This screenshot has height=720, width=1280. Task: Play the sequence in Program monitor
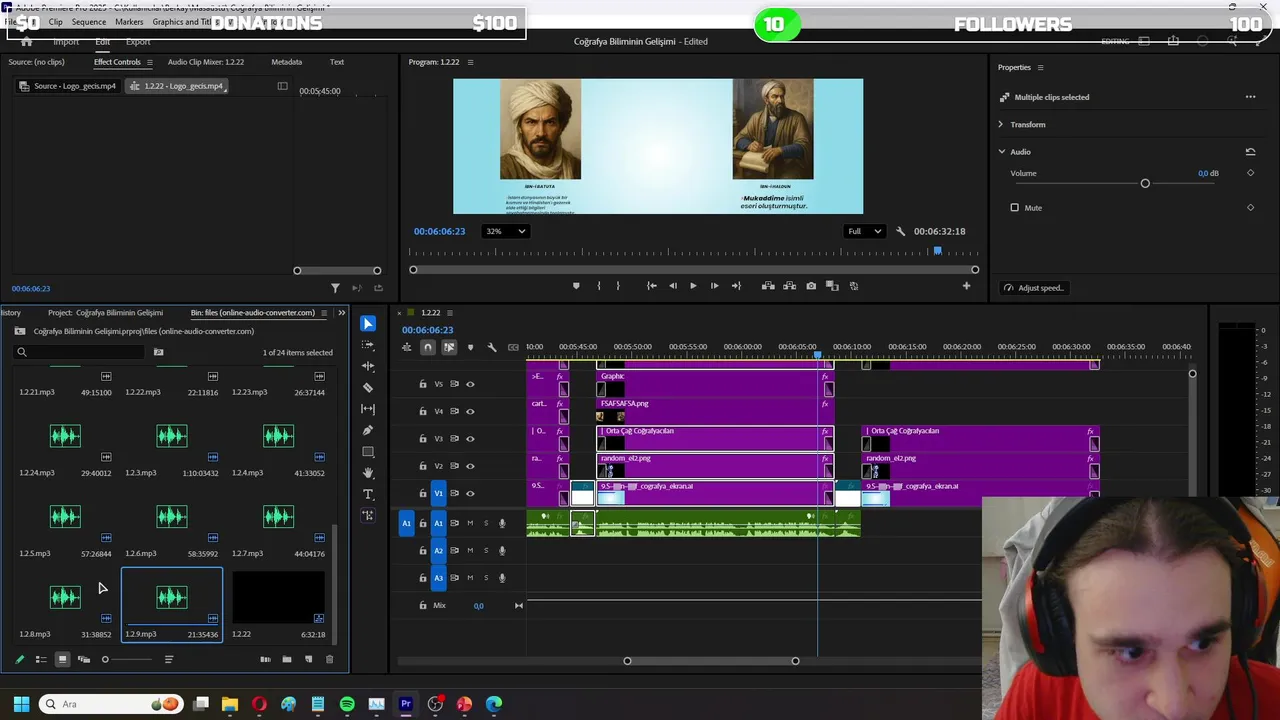693,286
